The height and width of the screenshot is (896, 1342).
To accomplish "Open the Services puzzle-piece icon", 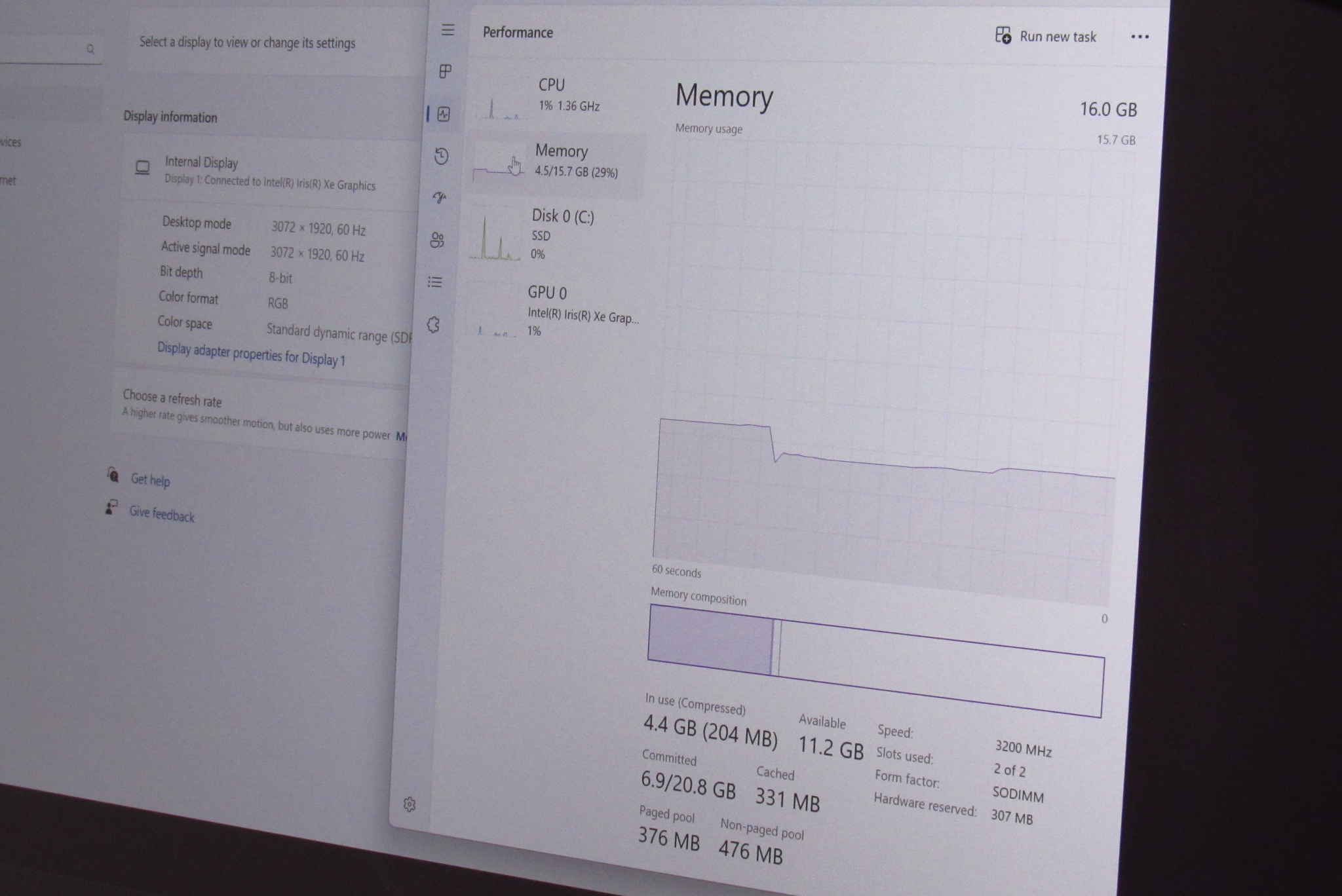I will click(433, 325).
